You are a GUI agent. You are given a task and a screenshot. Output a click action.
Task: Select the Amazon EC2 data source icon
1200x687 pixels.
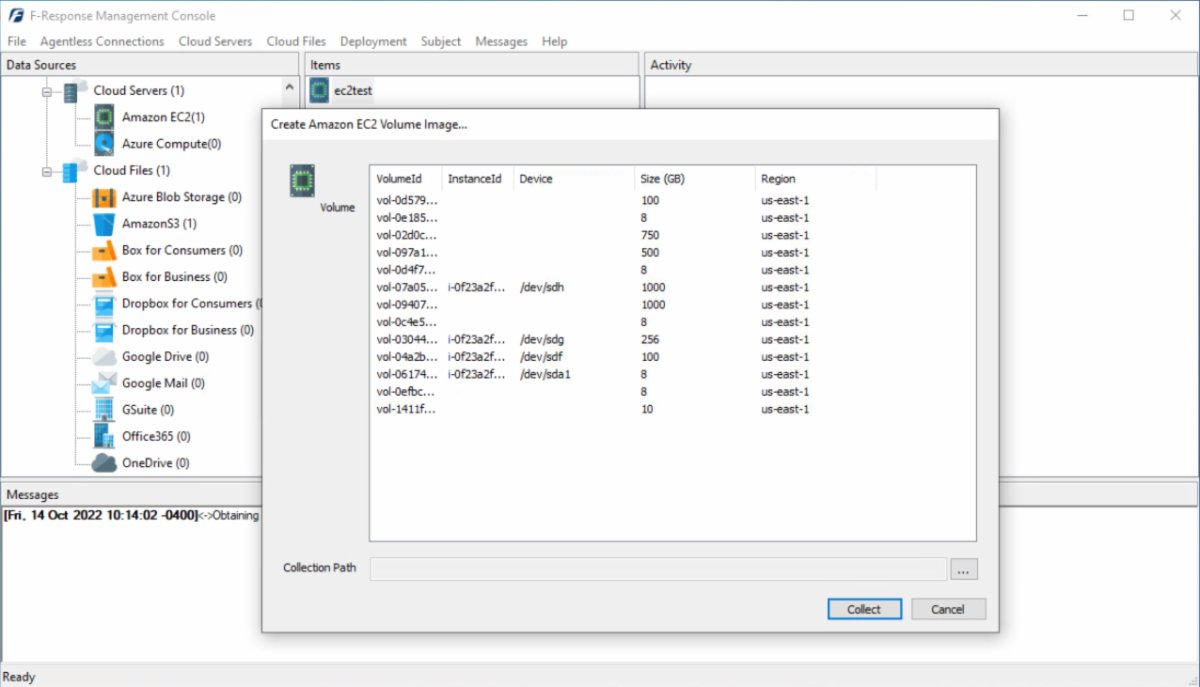click(x=104, y=117)
